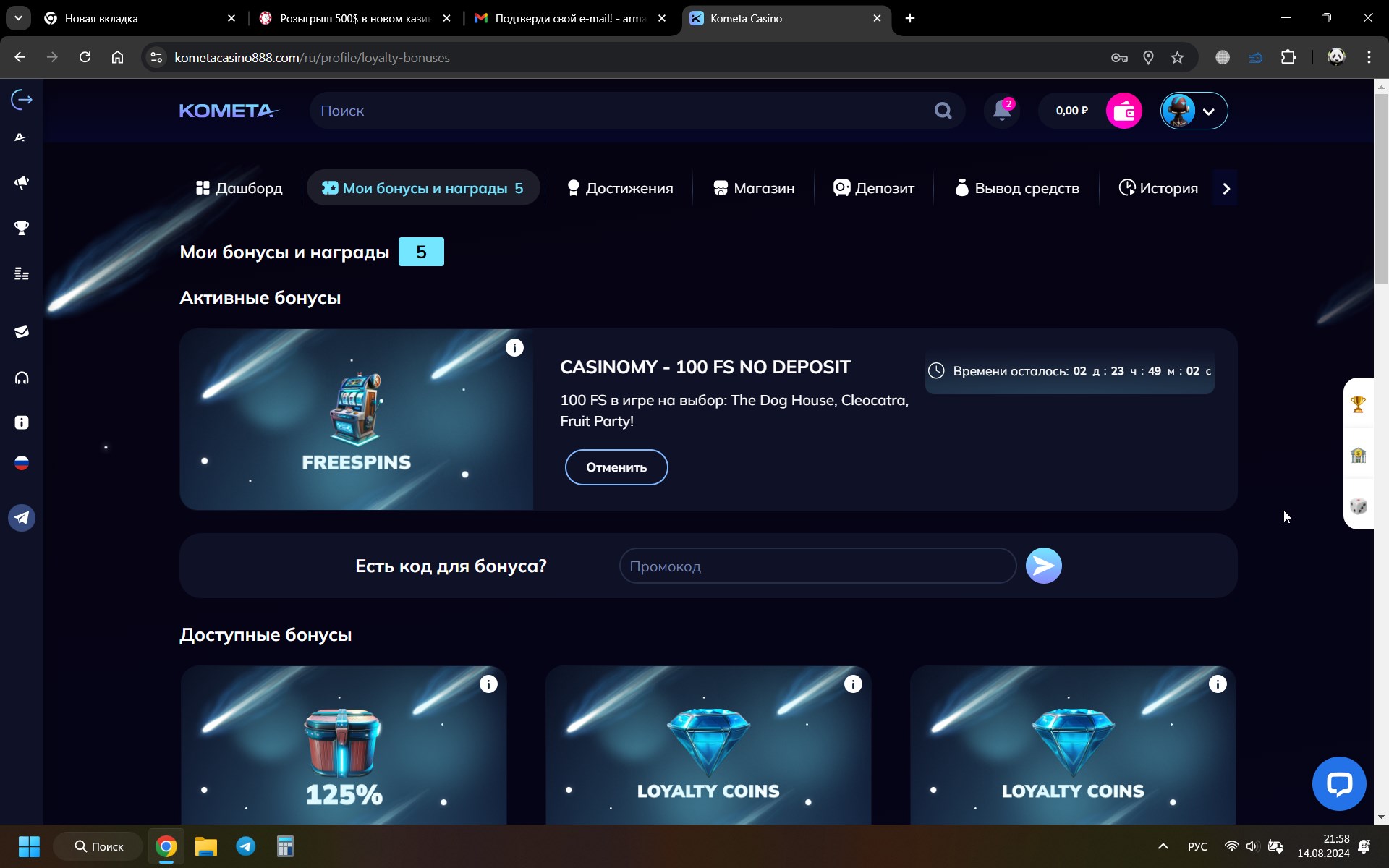Click the trophy icon in left sidebar
This screenshot has height=868, width=1389.
(x=22, y=228)
